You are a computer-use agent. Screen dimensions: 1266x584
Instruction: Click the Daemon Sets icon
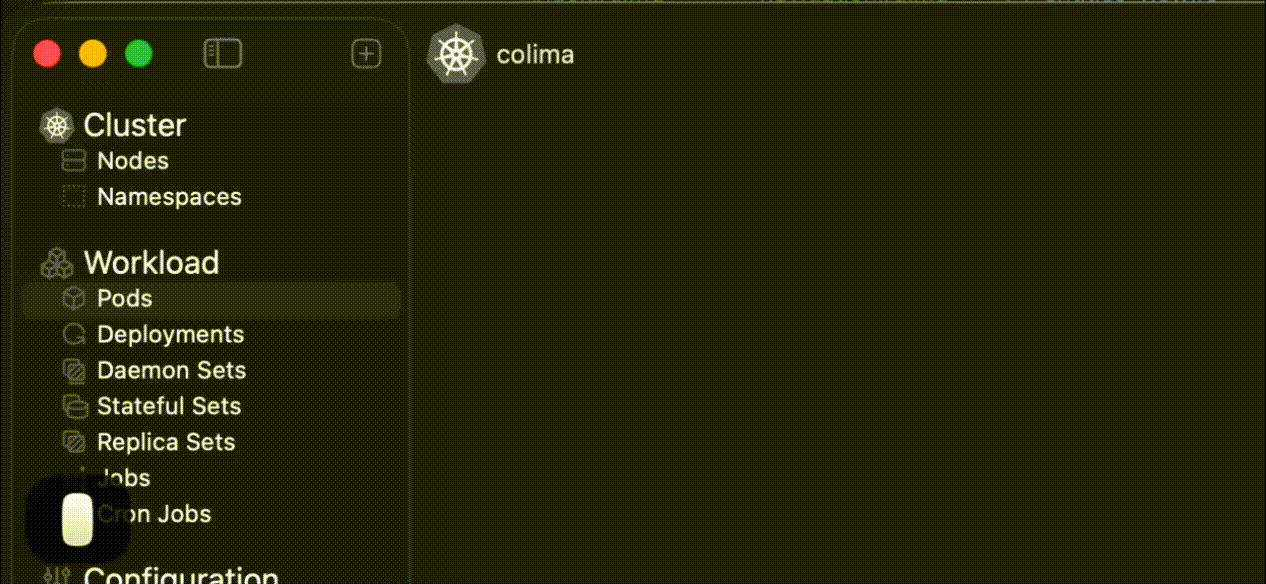74,371
